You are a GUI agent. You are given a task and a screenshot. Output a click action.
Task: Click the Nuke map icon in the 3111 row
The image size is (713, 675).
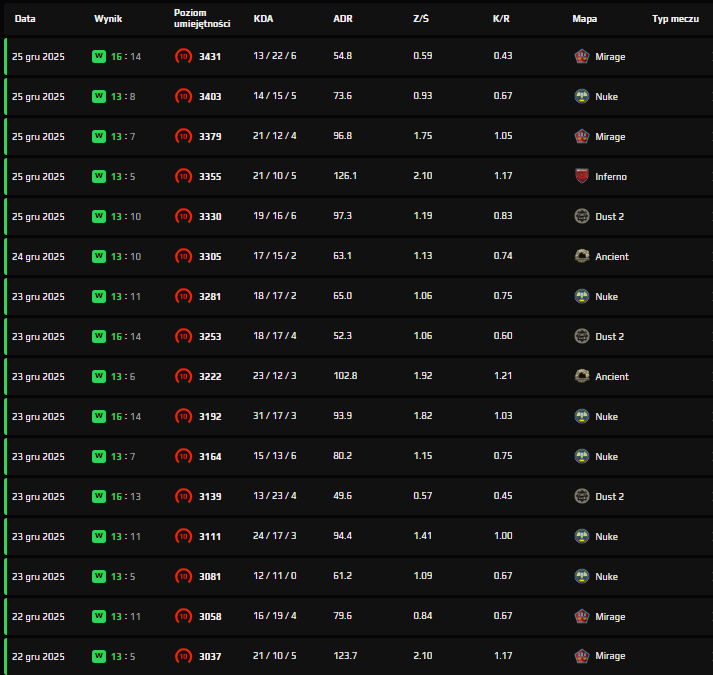point(582,537)
